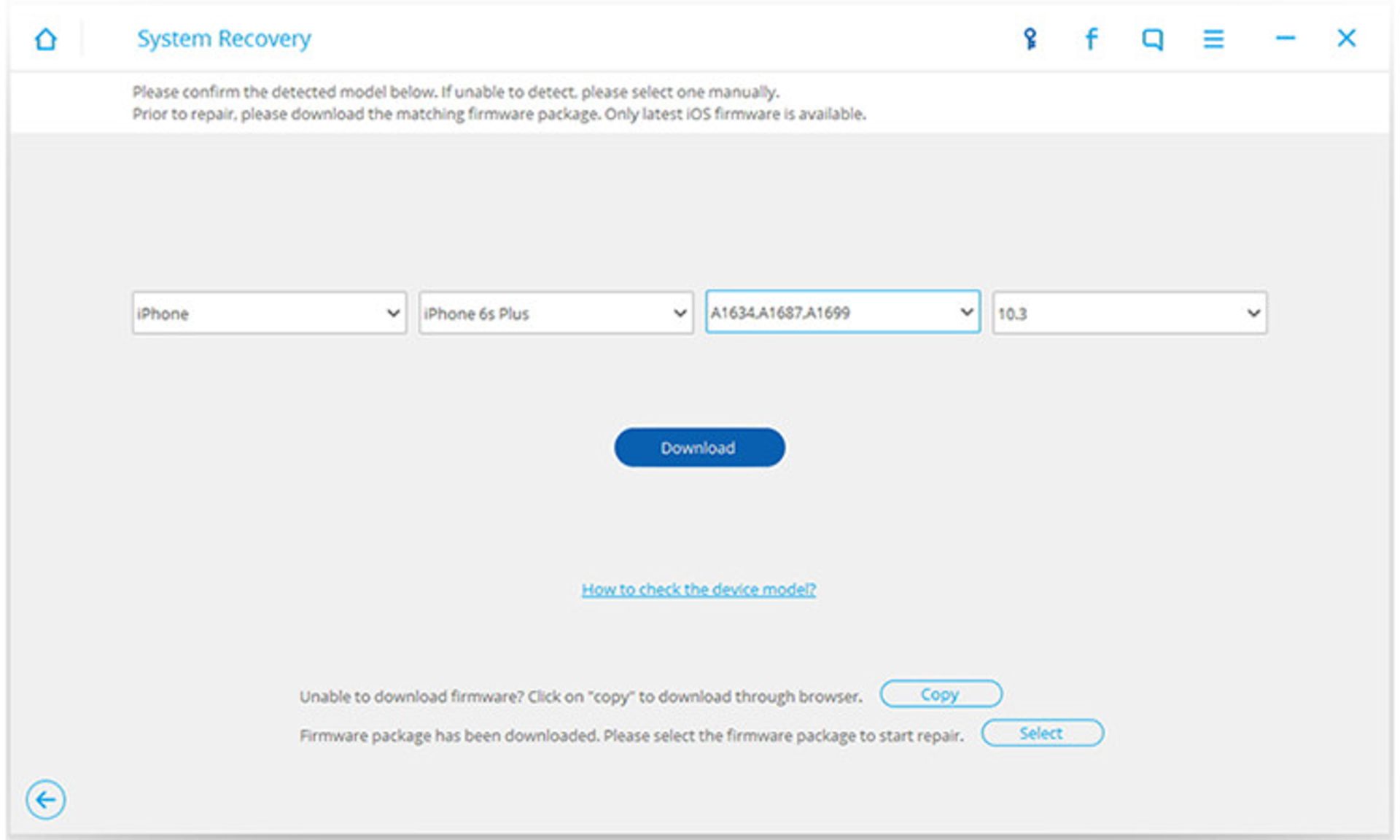The height and width of the screenshot is (840, 1400).
Task: Click the Select firmware package button
Action: pyautogui.click(x=1042, y=734)
